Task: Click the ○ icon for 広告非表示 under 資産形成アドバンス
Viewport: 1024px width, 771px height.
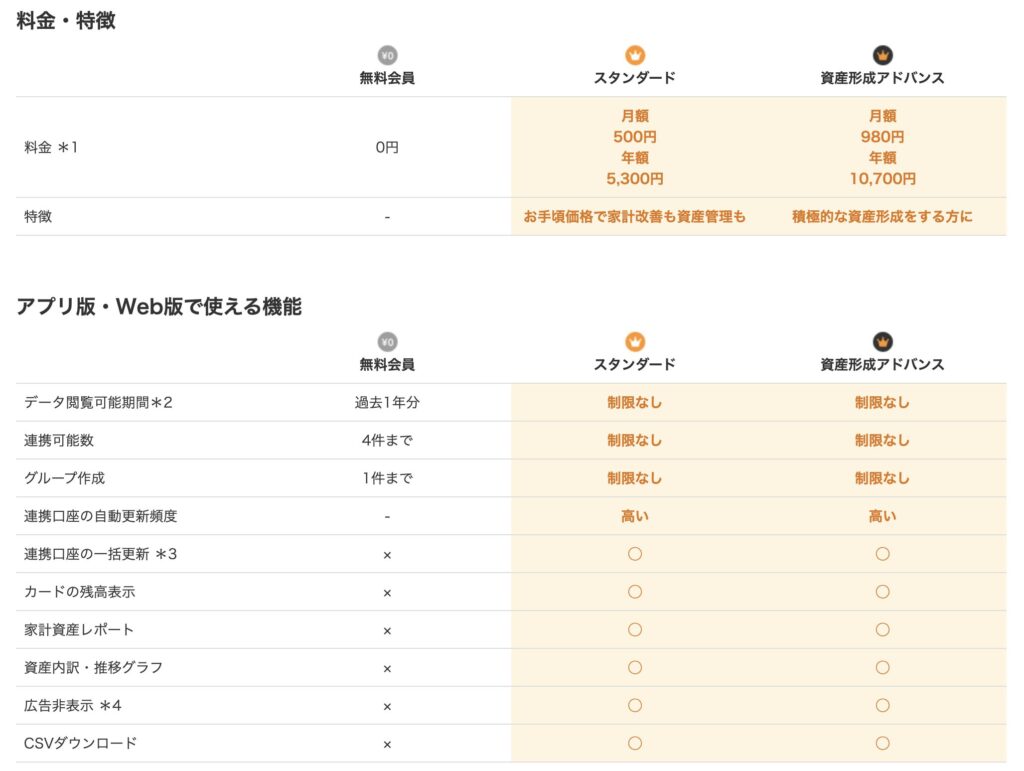Action: coord(883,705)
